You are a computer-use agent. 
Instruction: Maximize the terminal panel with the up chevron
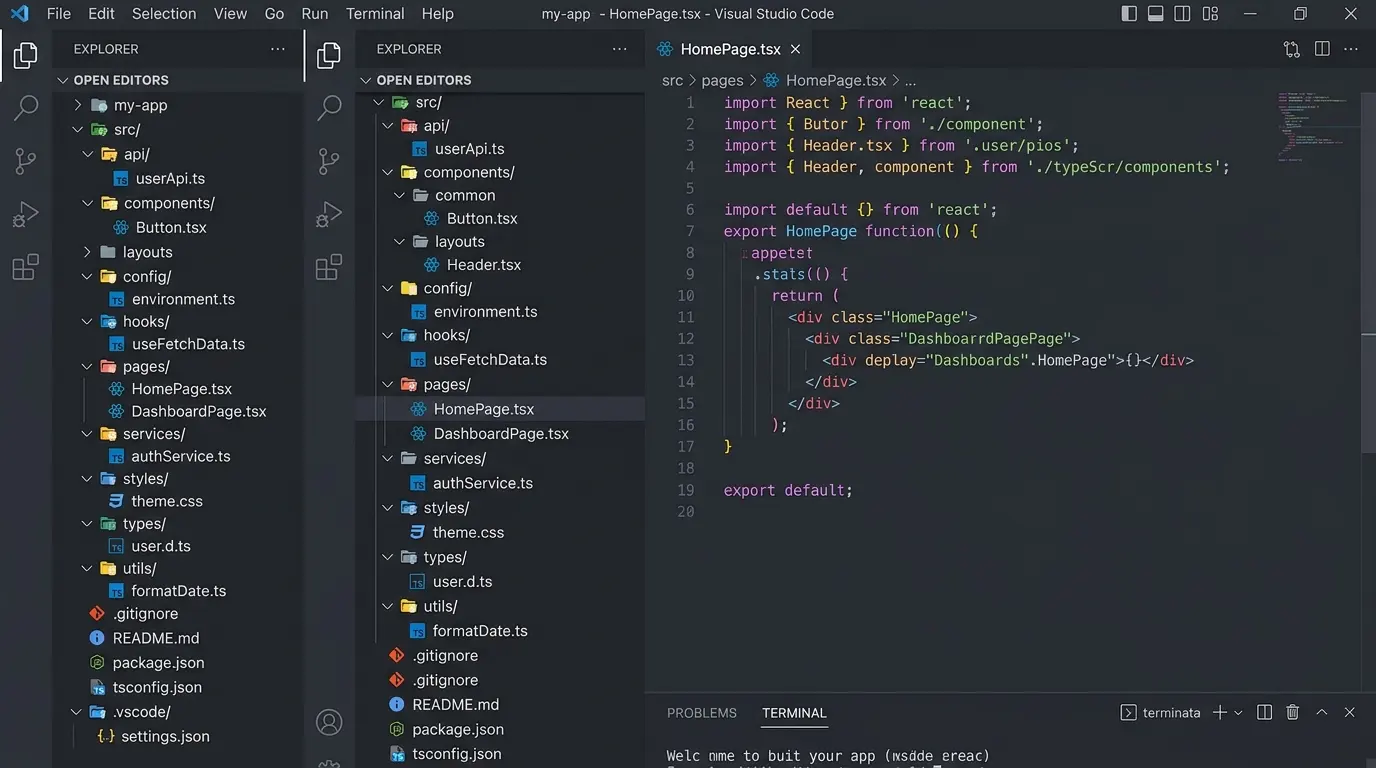point(1321,712)
